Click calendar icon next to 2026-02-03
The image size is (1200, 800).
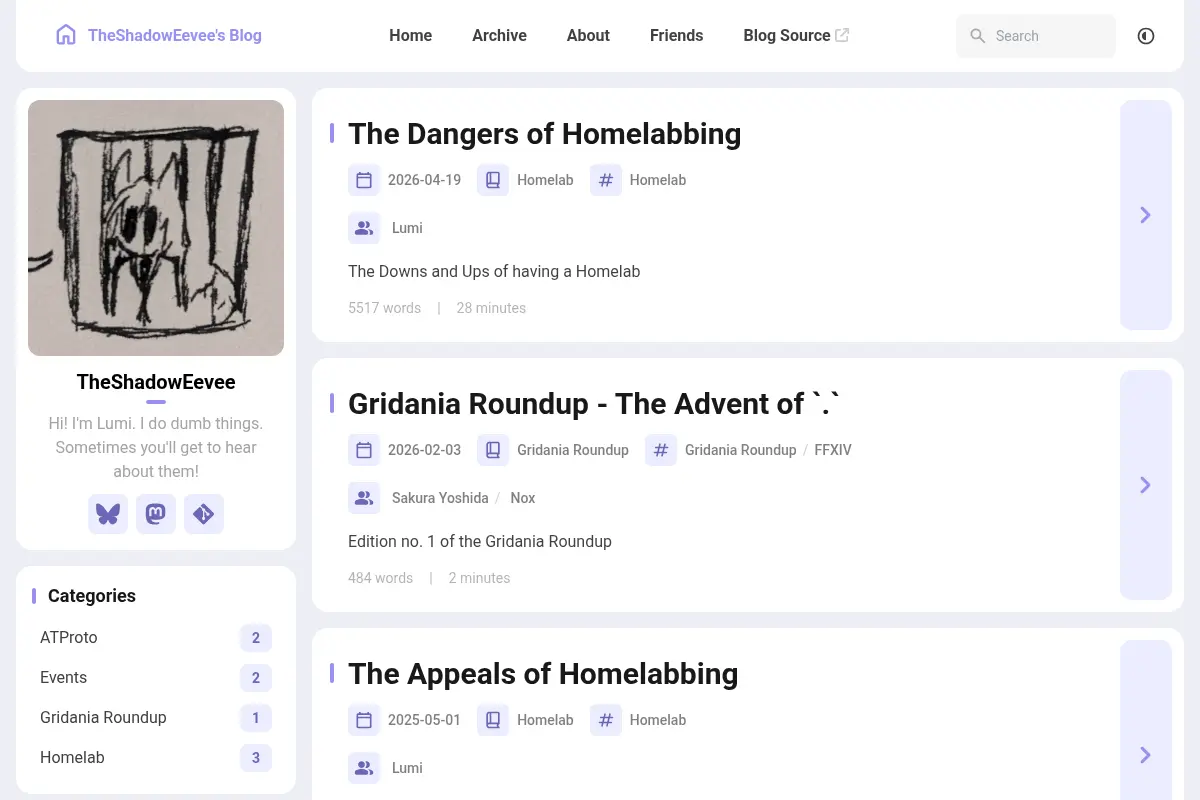click(x=364, y=450)
